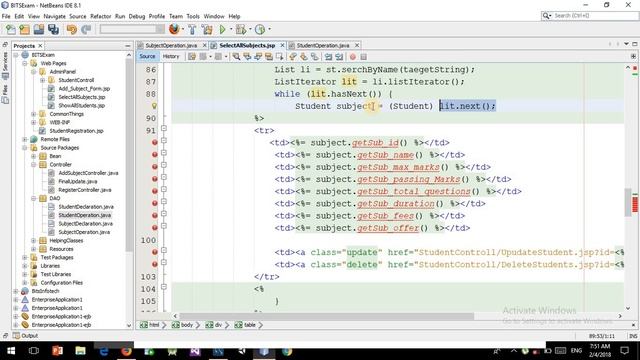The height and width of the screenshot is (360, 640).
Task: Click the Save All toolbar icon
Action: (x=53, y=29)
